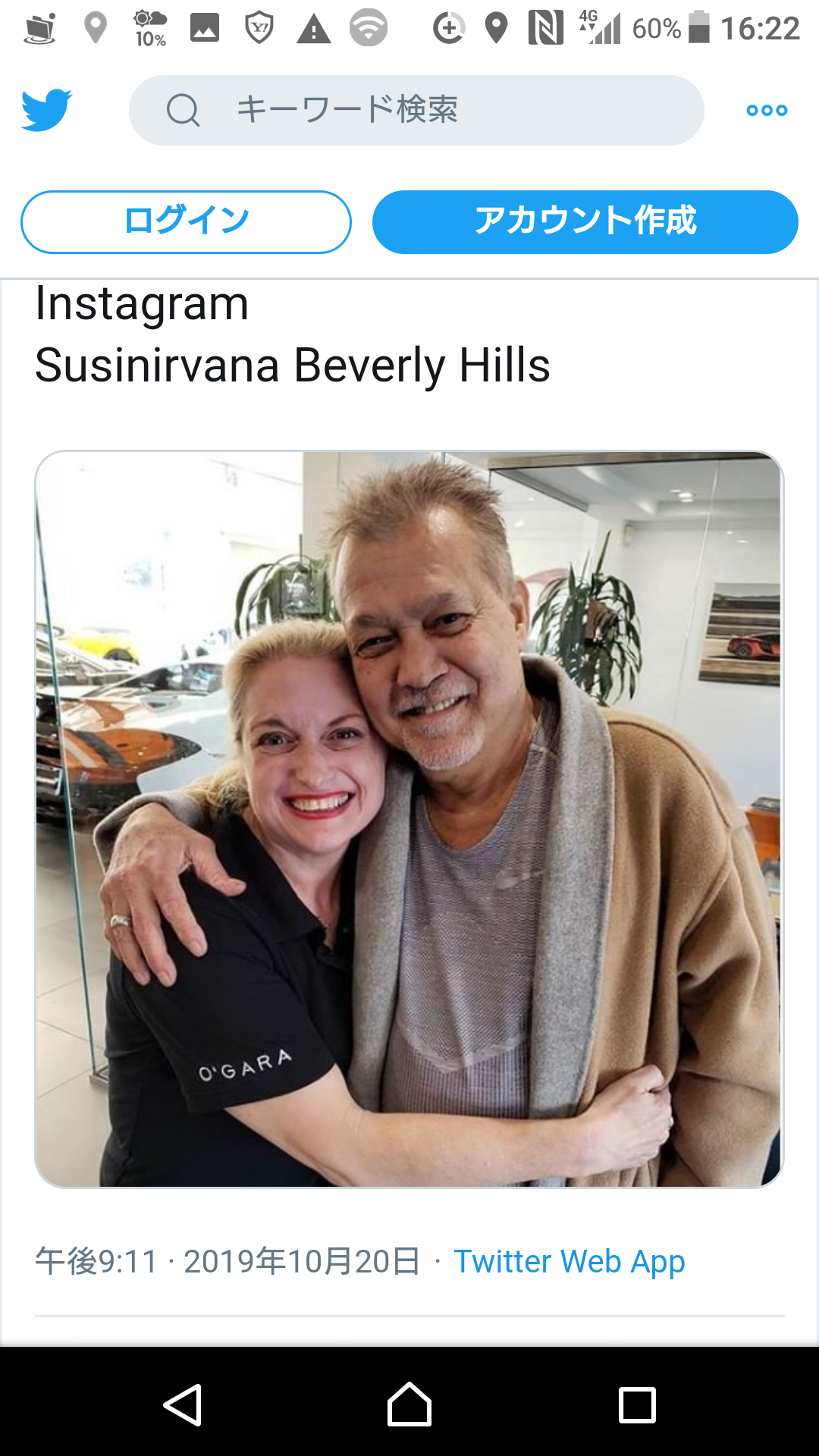The image size is (819, 1456).
Task: Open the Twitter Web App link
Action: [x=569, y=1262]
